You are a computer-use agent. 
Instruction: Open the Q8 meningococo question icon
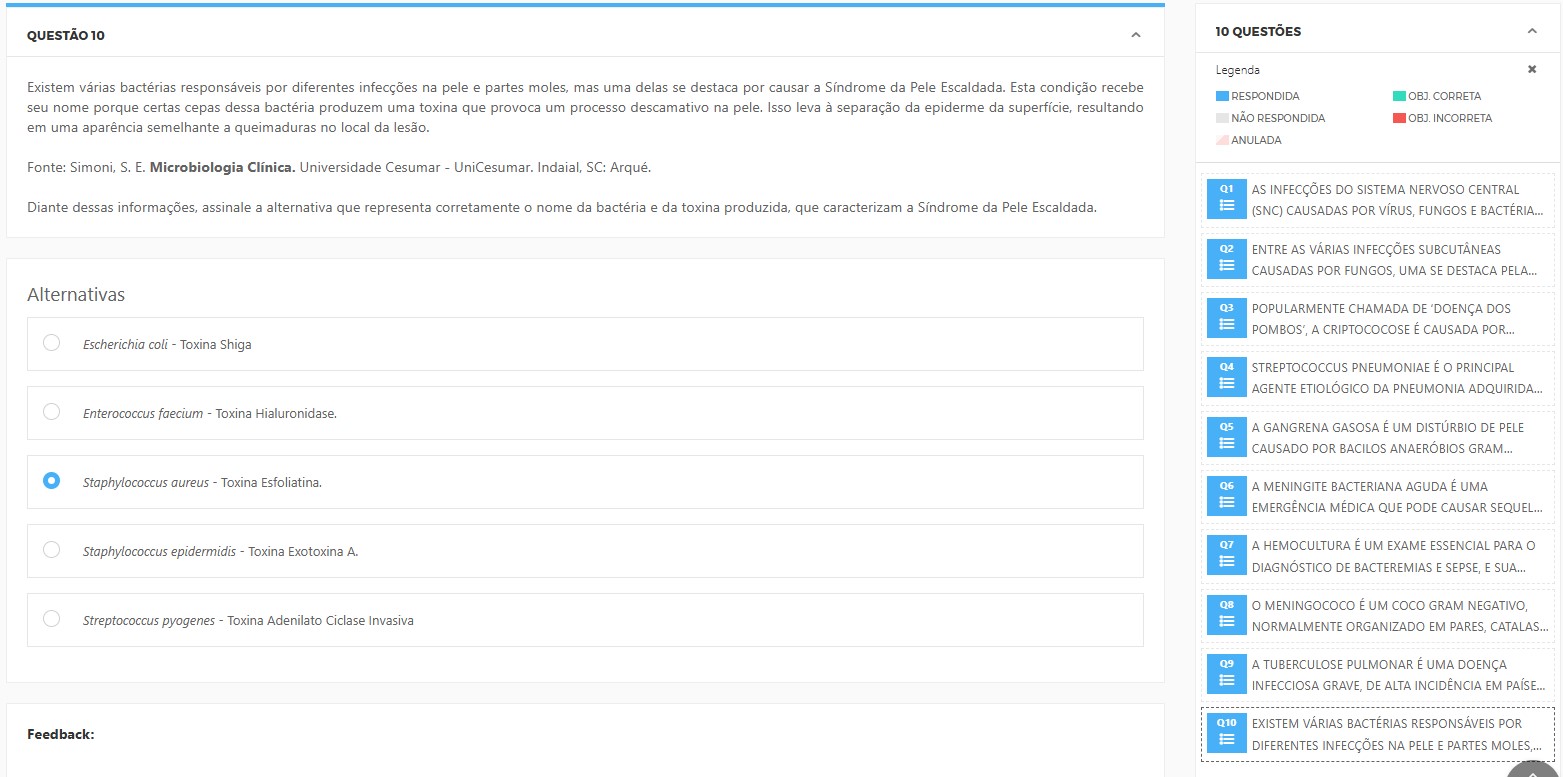pos(1226,615)
